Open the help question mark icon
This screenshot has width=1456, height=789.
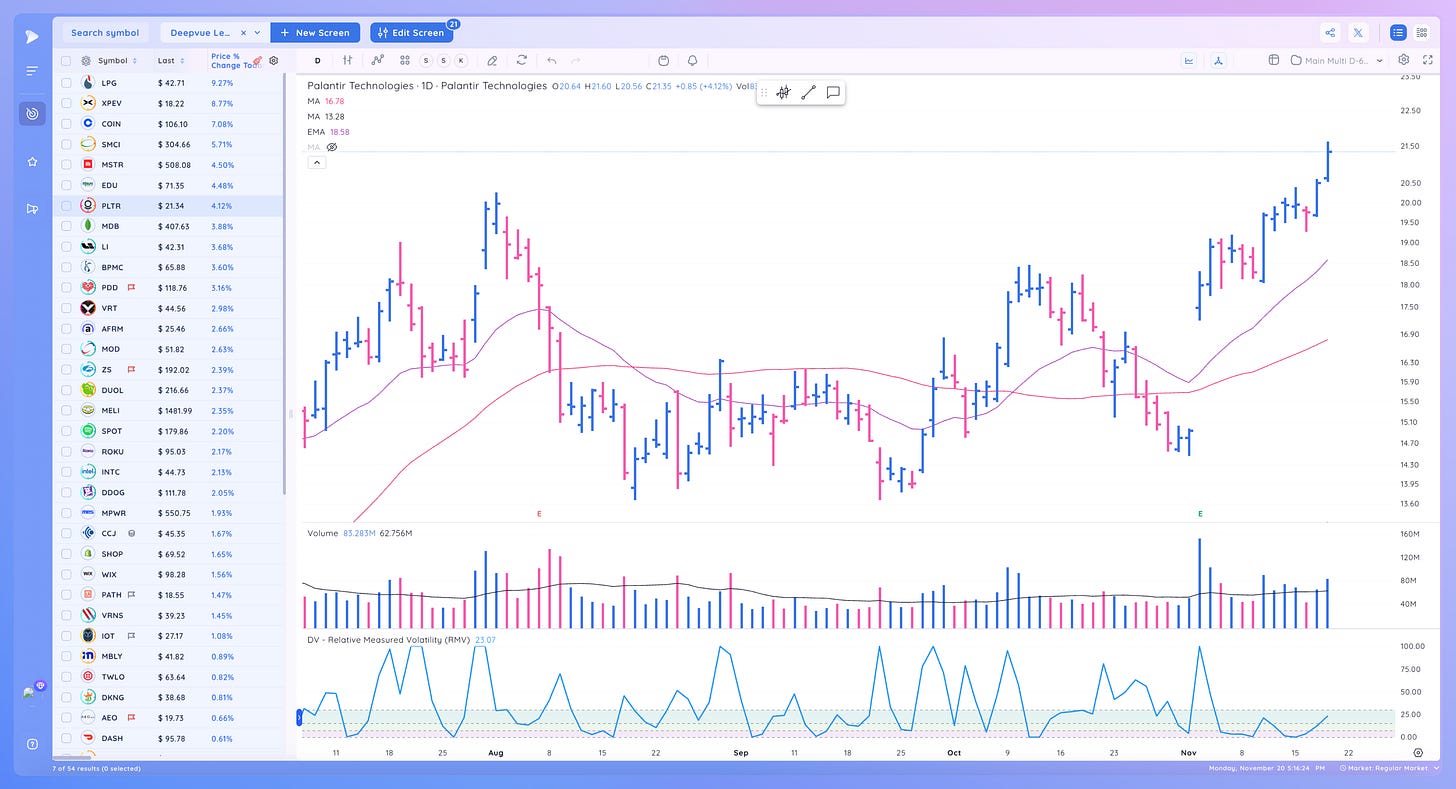32,744
